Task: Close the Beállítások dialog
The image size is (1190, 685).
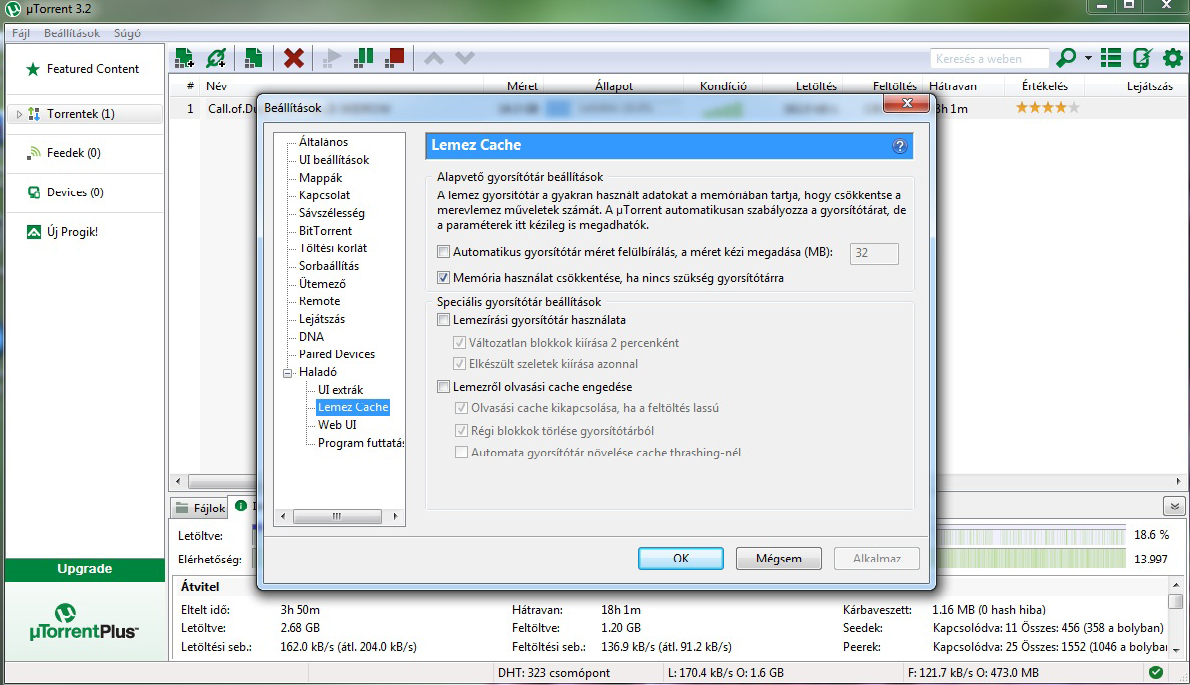Action: tap(906, 103)
